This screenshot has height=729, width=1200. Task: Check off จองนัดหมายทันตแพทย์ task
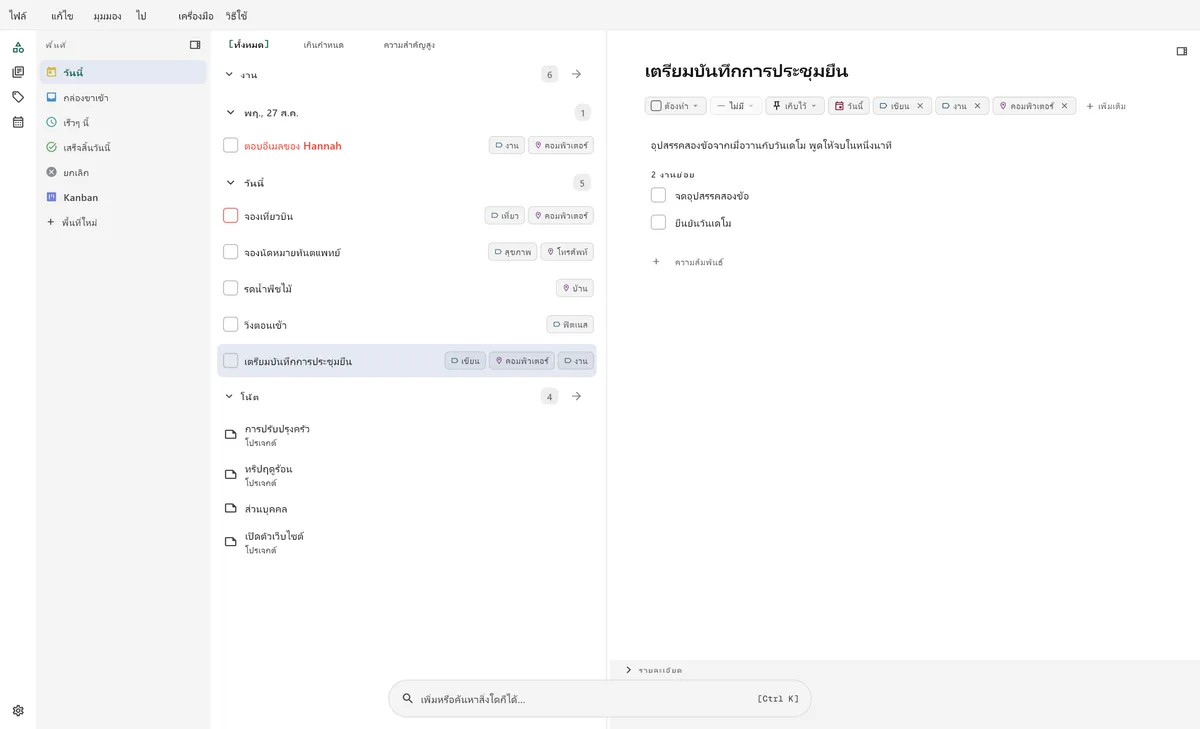tap(231, 252)
